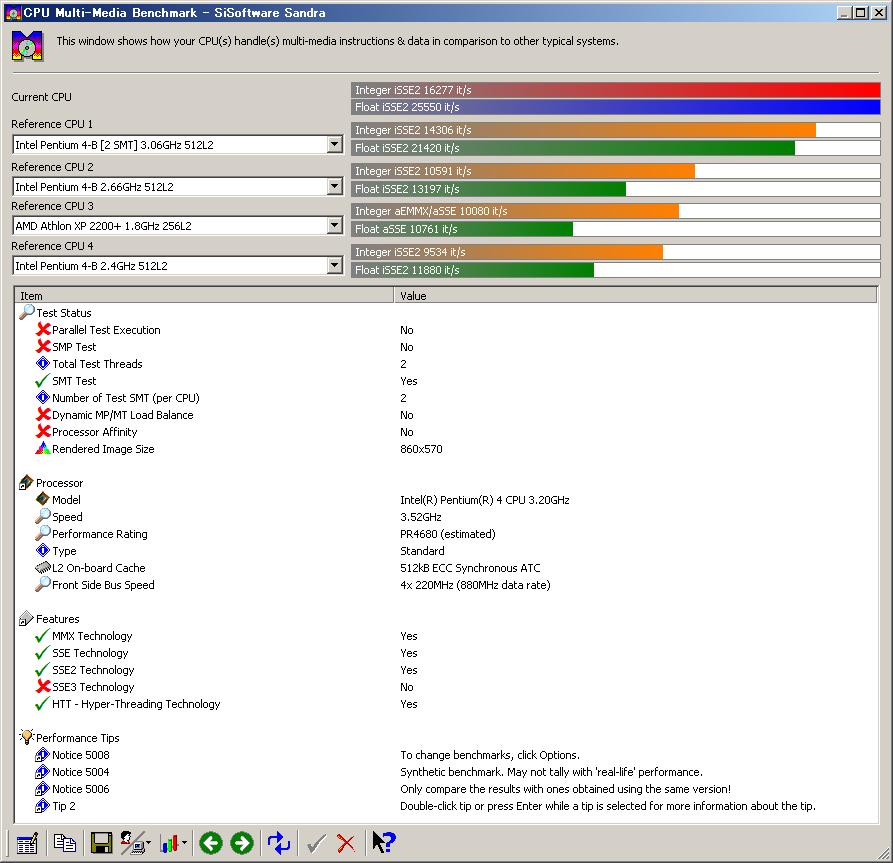
Task: Click the magnifier icon beside Performance Rating
Action: coord(43,533)
